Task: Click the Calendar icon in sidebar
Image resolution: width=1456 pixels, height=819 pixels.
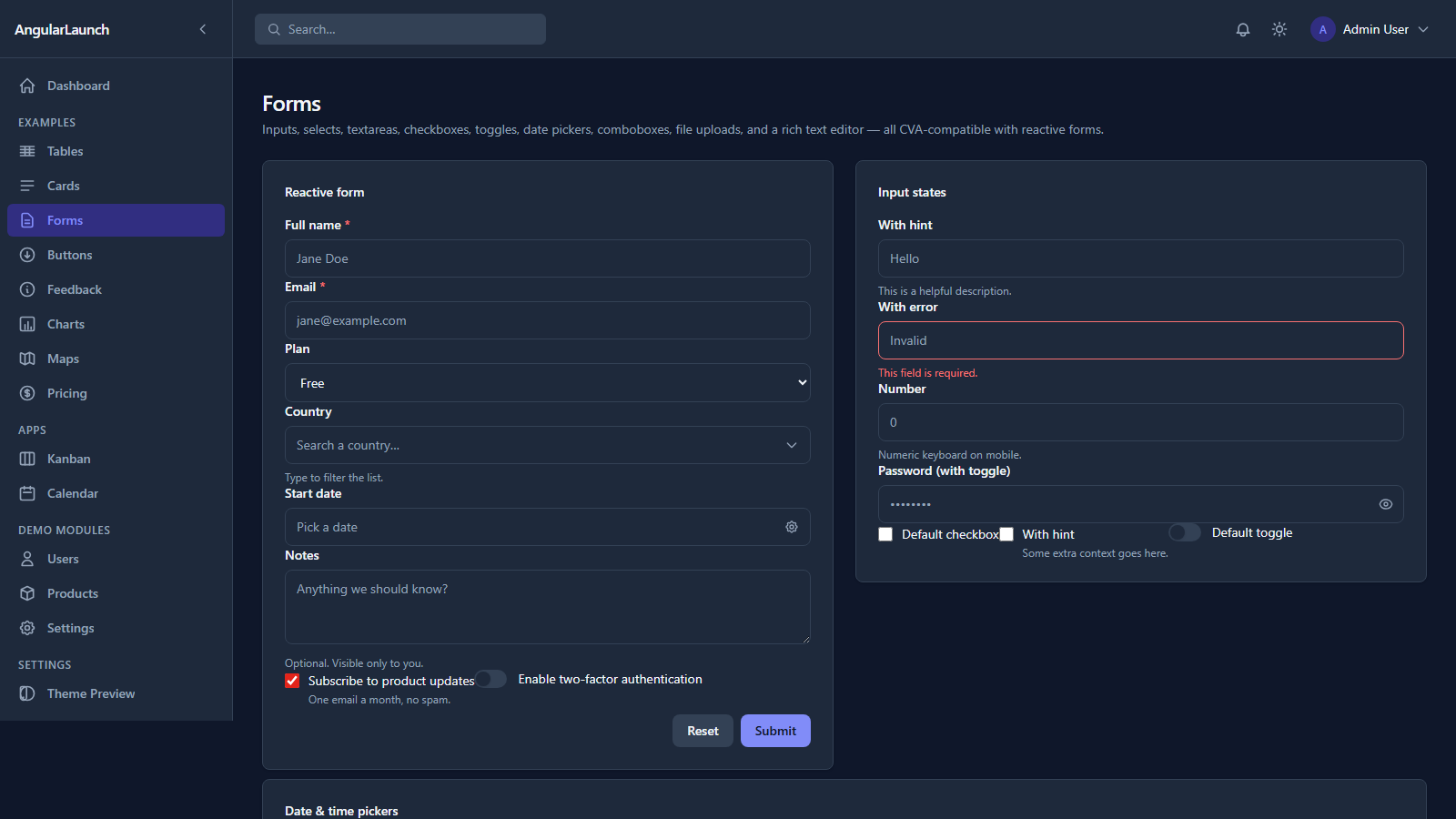Action: (x=27, y=493)
